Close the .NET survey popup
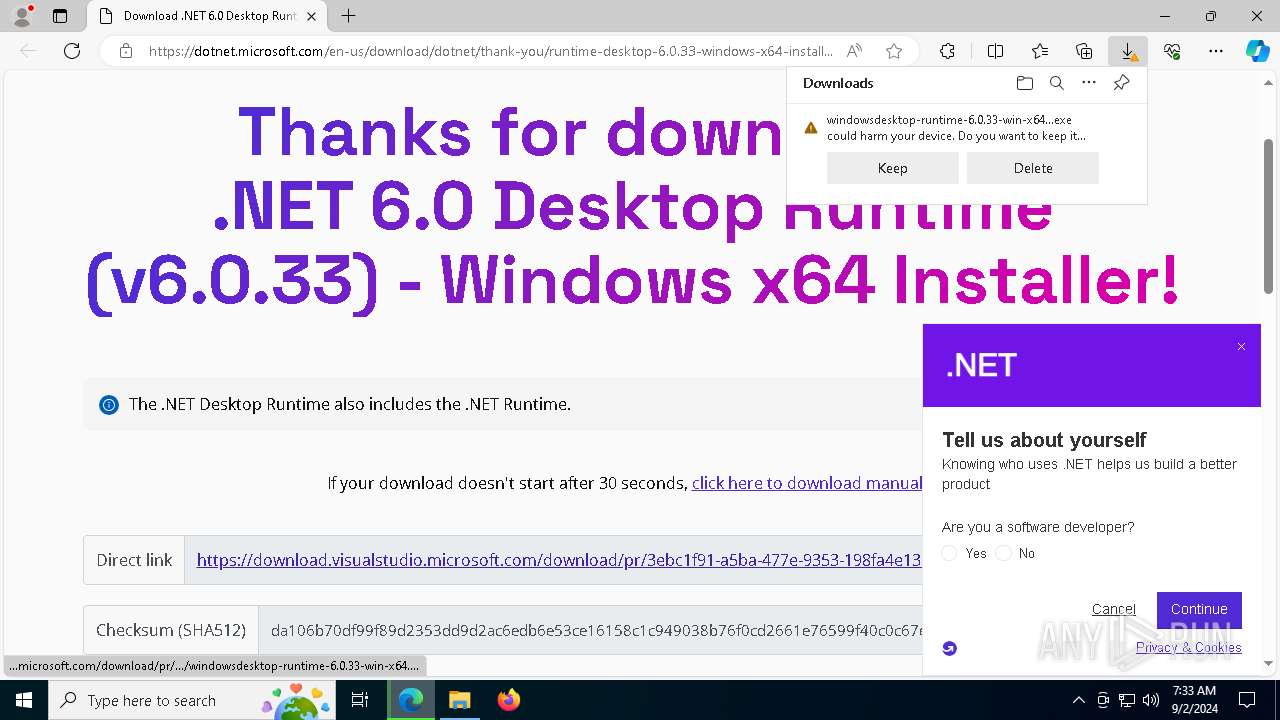The height and width of the screenshot is (720, 1280). (x=1241, y=347)
